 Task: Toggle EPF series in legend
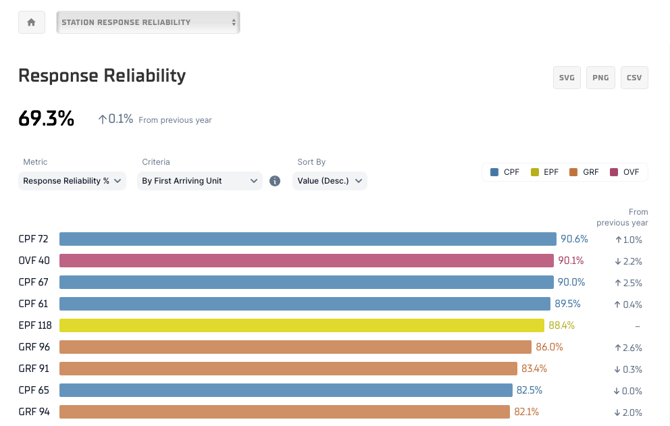(544, 172)
